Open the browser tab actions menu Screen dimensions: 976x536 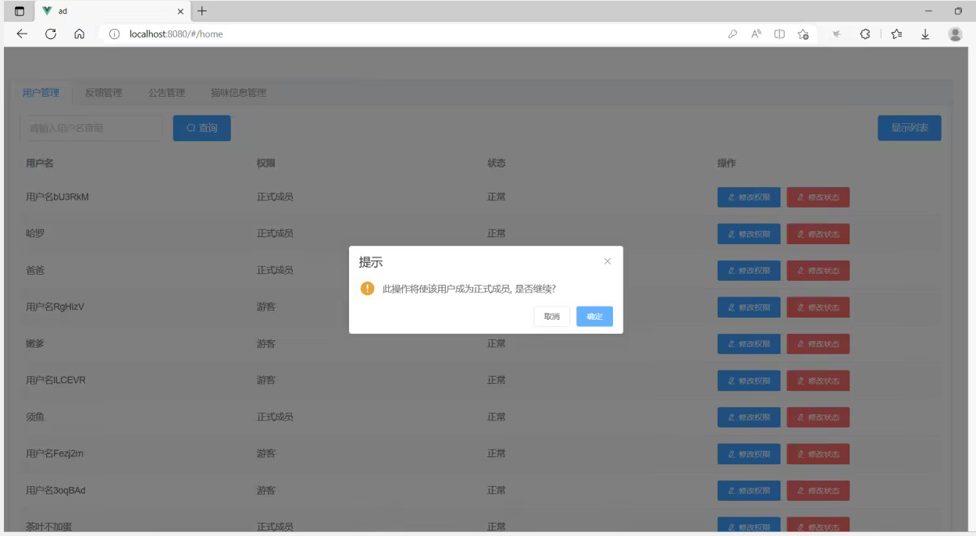(x=19, y=11)
